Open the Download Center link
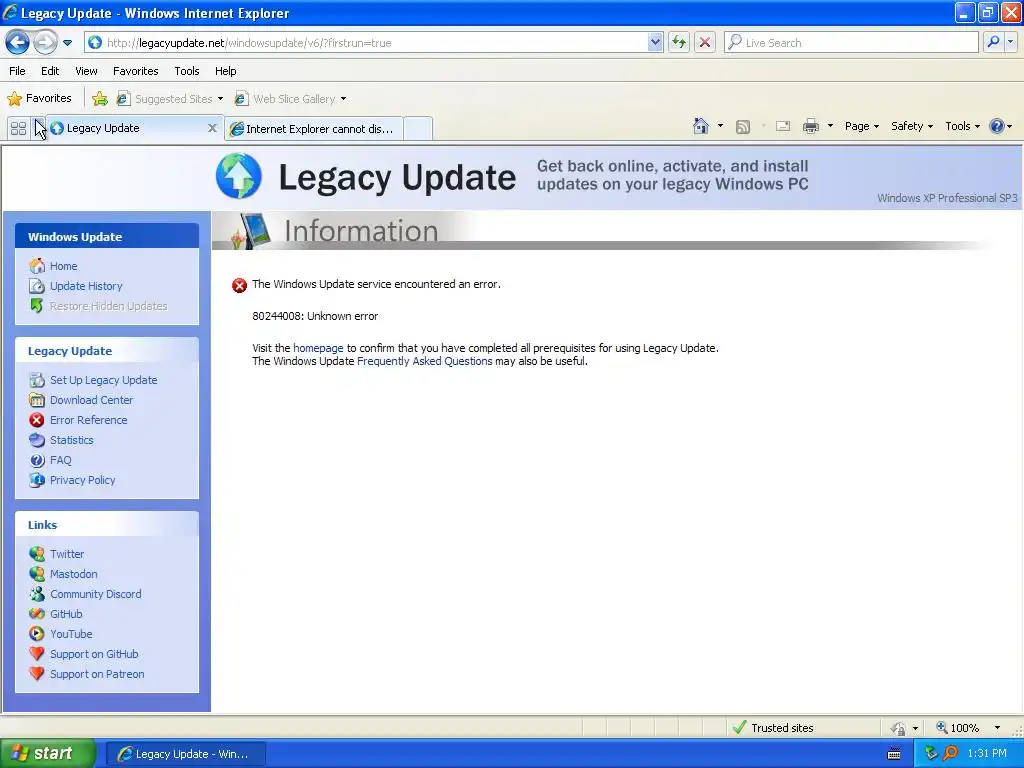This screenshot has height=768, width=1024. coord(91,400)
